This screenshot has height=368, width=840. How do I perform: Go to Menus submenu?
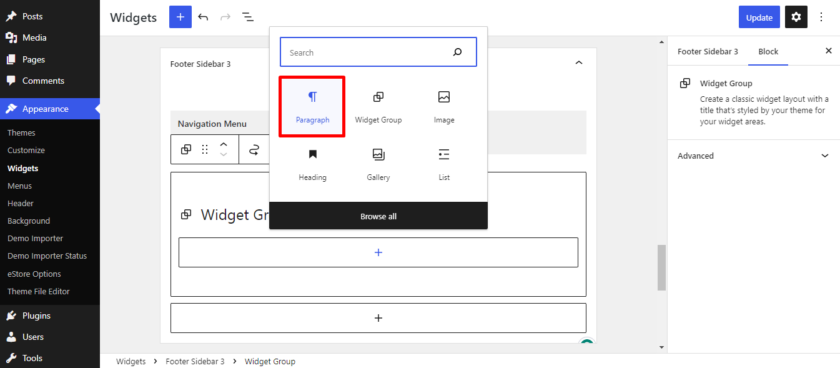[x=20, y=186]
